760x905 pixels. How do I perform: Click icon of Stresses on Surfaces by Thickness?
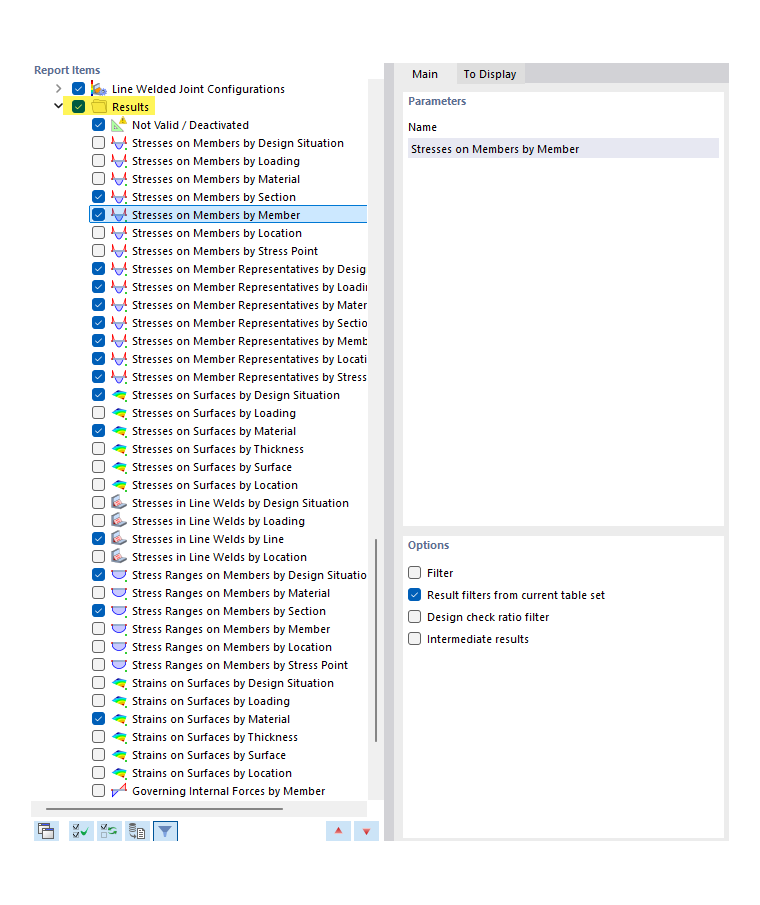click(119, 449)
